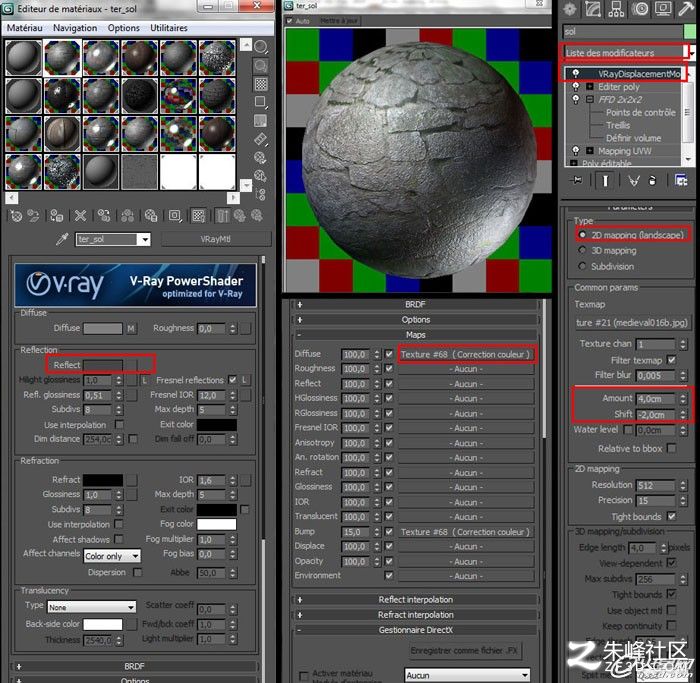Select the Subdivision type radio button

582,266
